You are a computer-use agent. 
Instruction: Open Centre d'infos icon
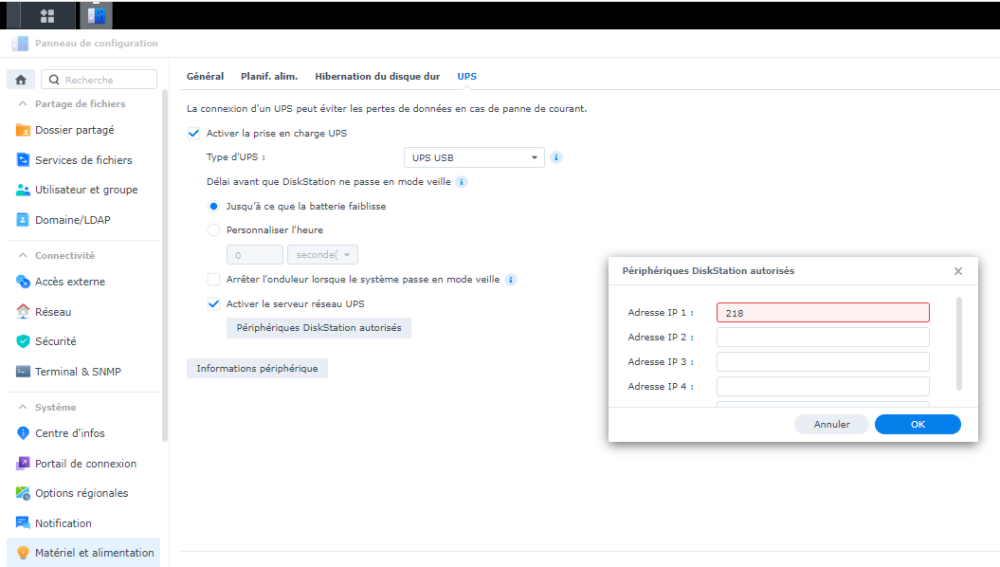coord(23,433)
